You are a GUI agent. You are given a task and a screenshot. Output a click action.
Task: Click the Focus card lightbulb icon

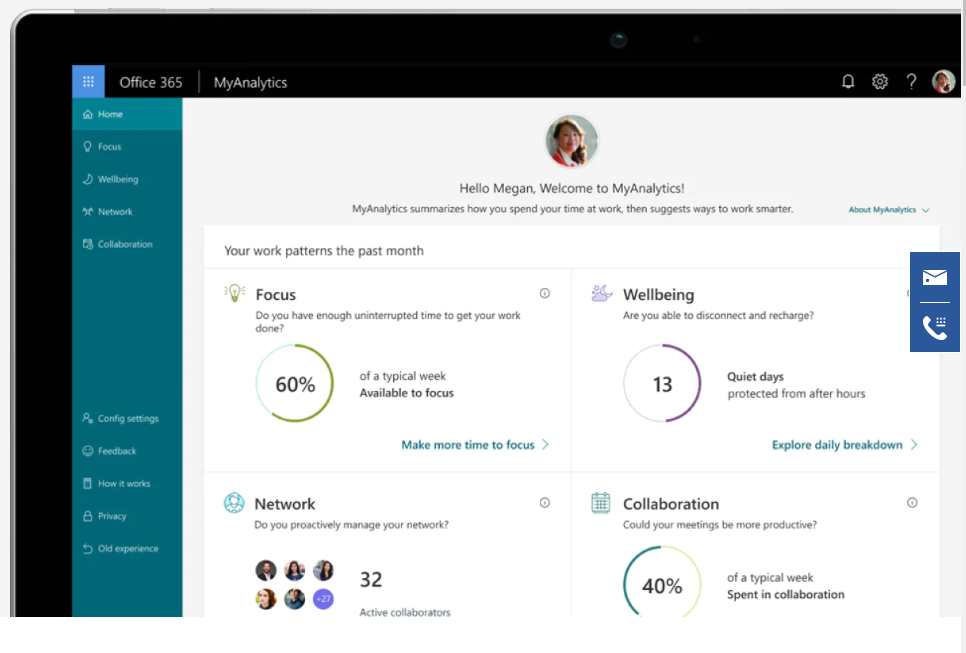[x=234, y=293]
